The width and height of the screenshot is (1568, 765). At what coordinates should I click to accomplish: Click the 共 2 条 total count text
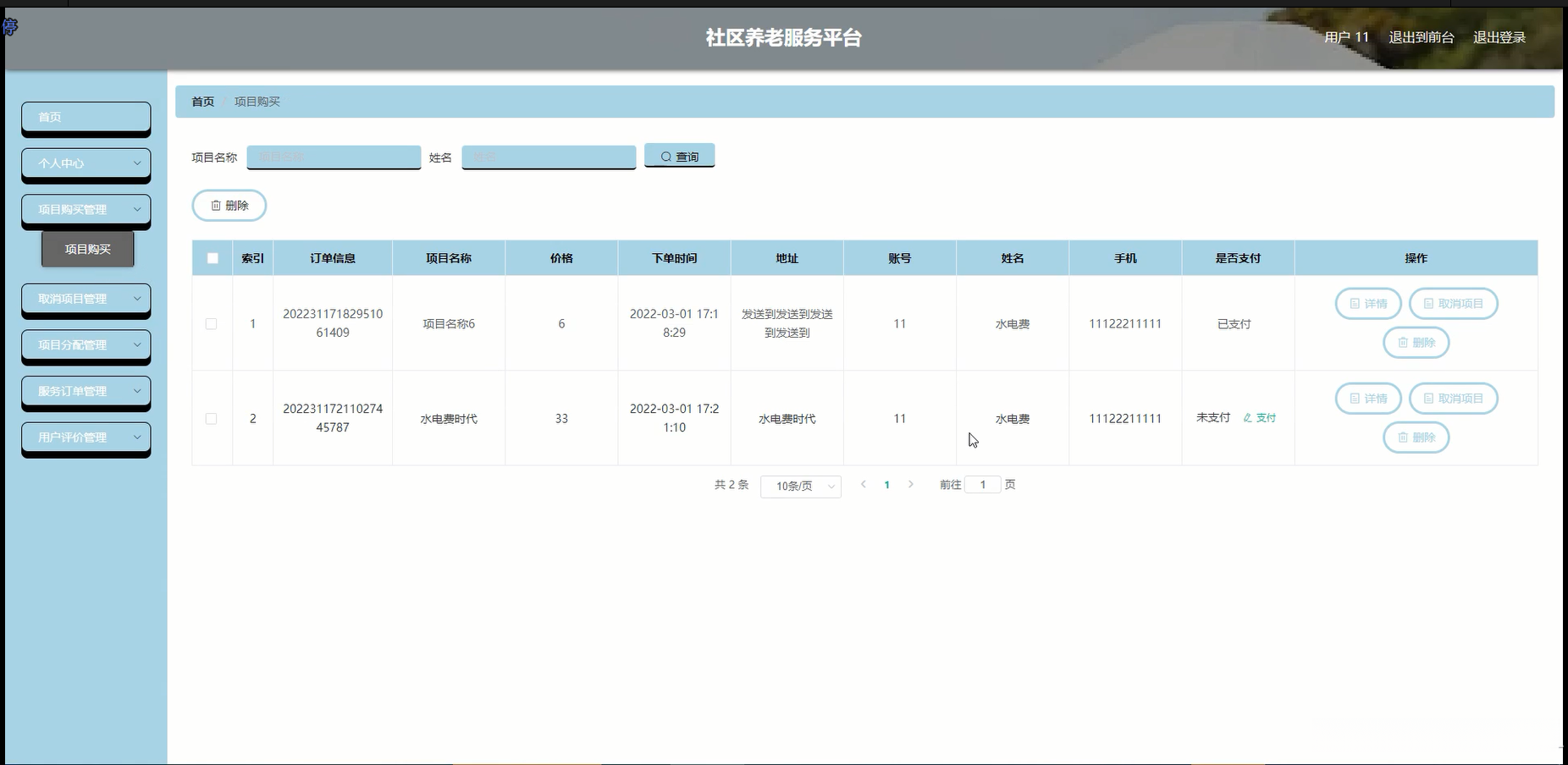click(x=732, y=485)
